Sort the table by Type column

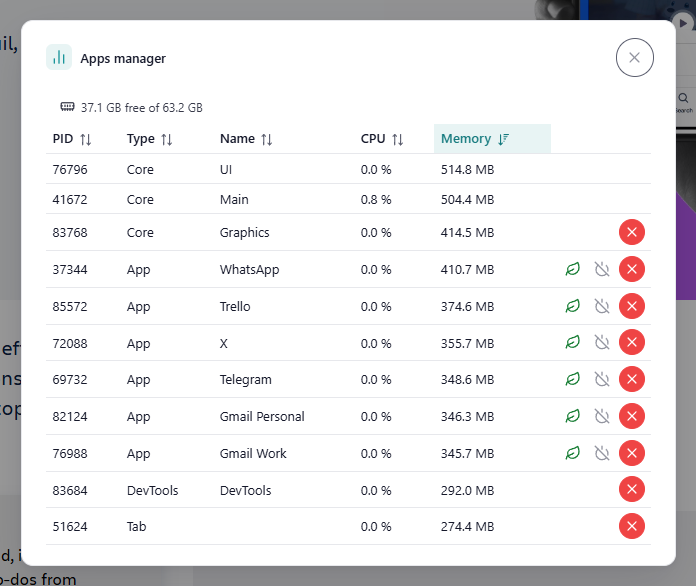(x=150, y=139)
